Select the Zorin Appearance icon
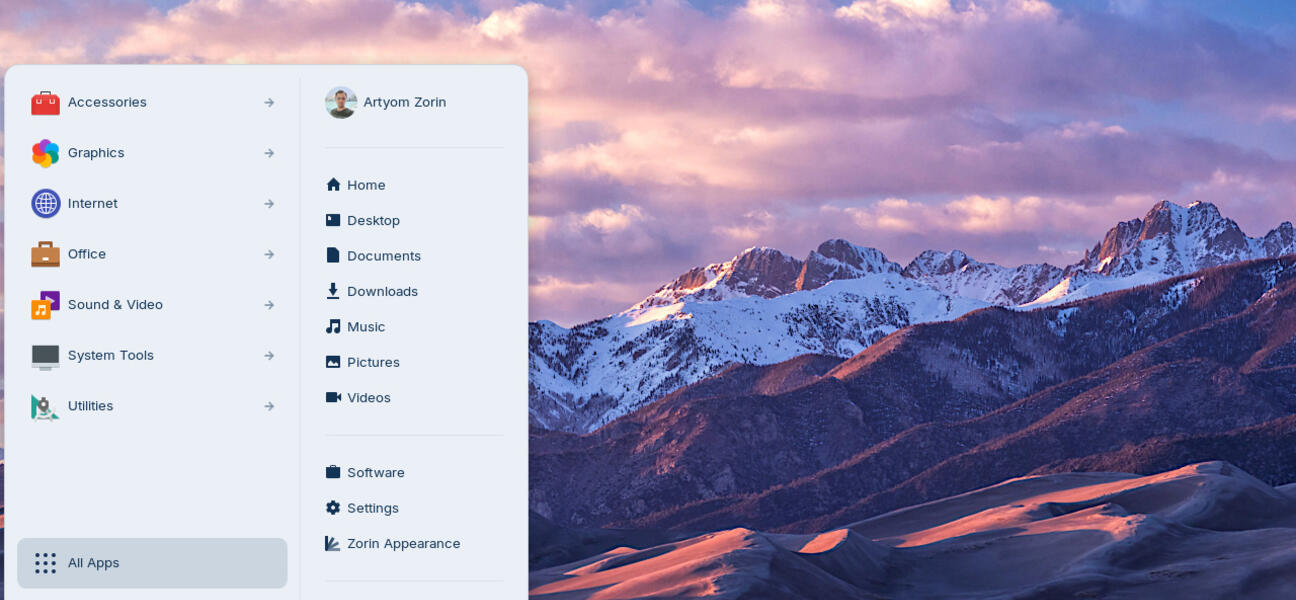Image resolution: width=1296 pixels, height=600 pixels. click(x=332, y=543)
